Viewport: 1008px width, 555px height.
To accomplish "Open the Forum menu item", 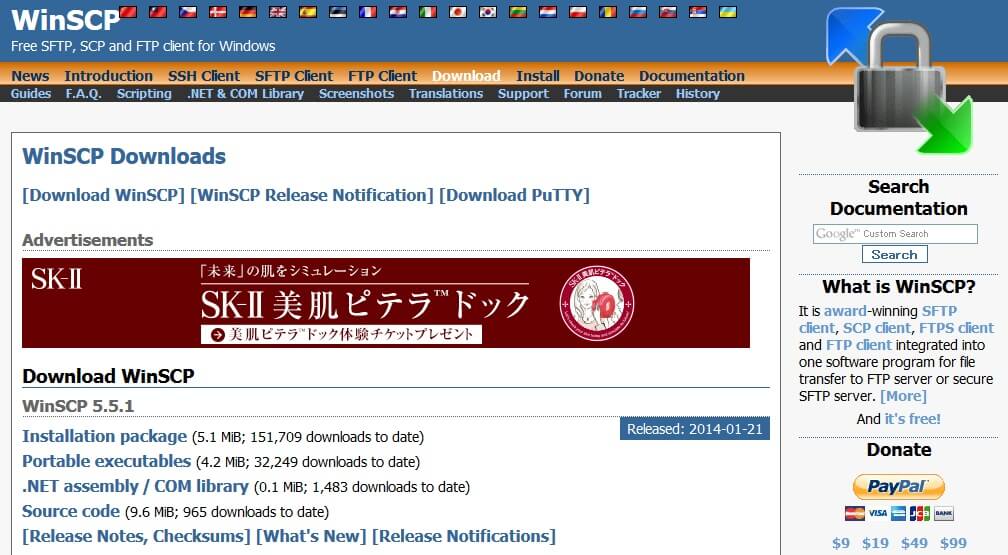I will coord(582,93).
